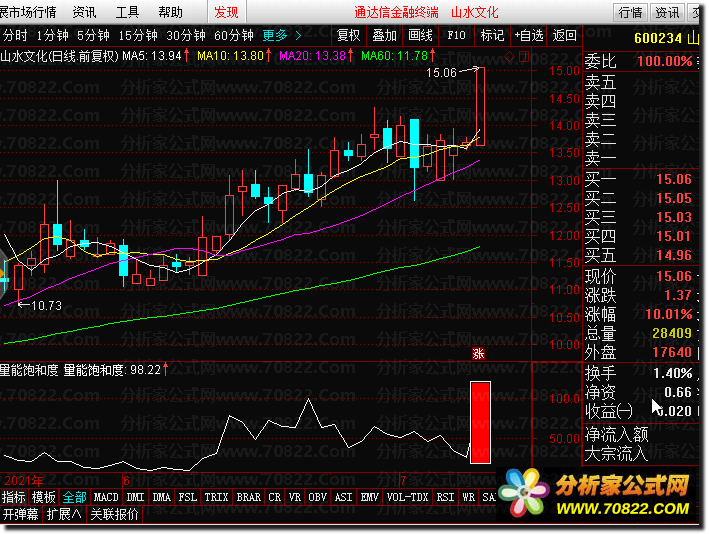Switch indicator to TRIX
The height and width of the screenshot is (534, 709).
tap(216, 497)
